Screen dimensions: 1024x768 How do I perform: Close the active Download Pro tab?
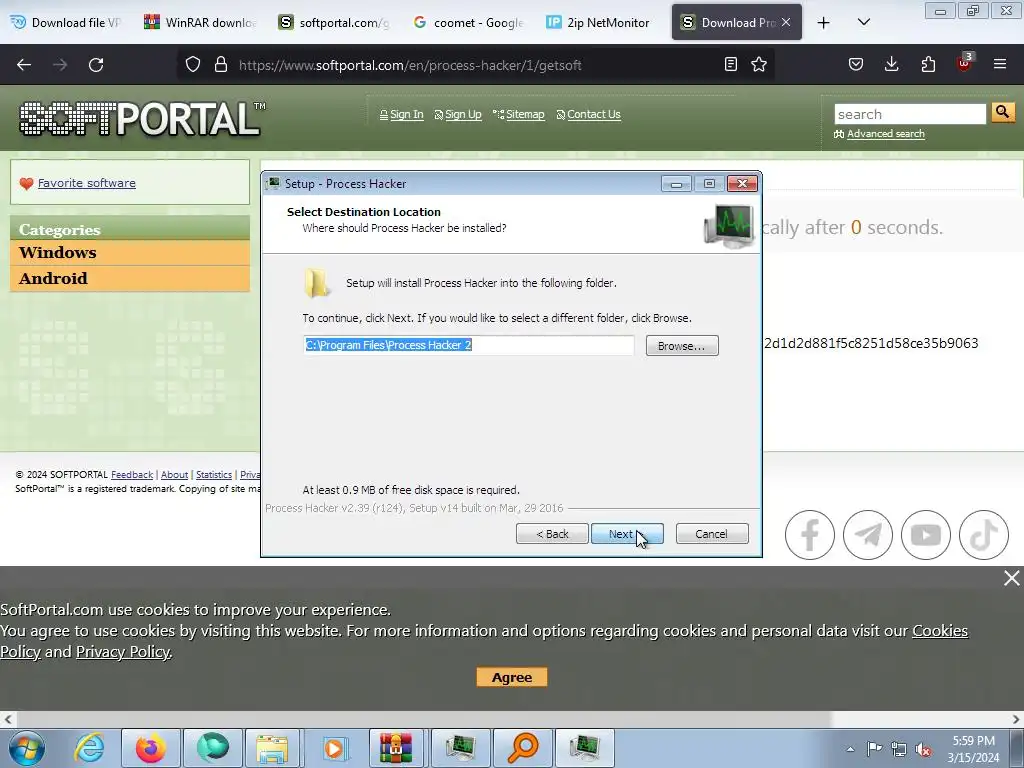pyautogui.click(x=786, y=22)
